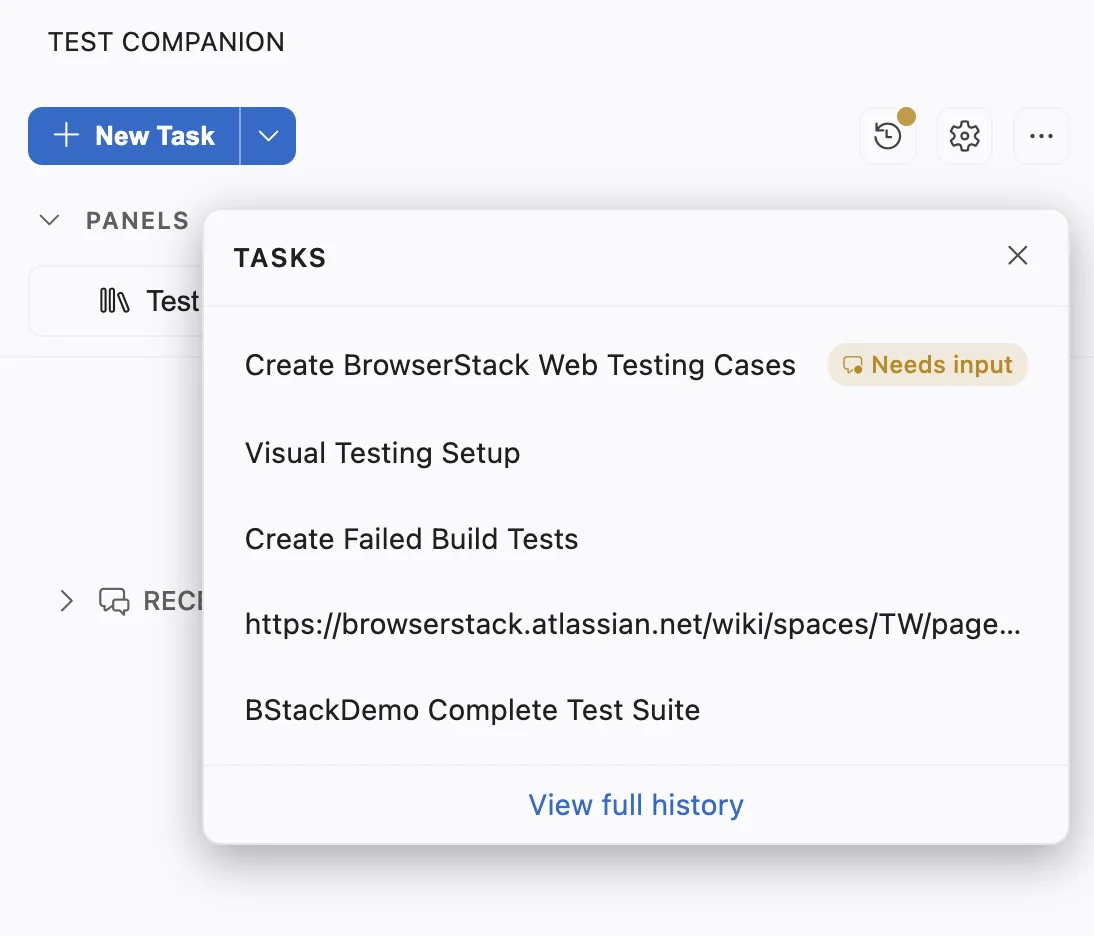This screenshot has height=936, width=1094.
Task: Open the Test panel item
Action: (117, 301)
